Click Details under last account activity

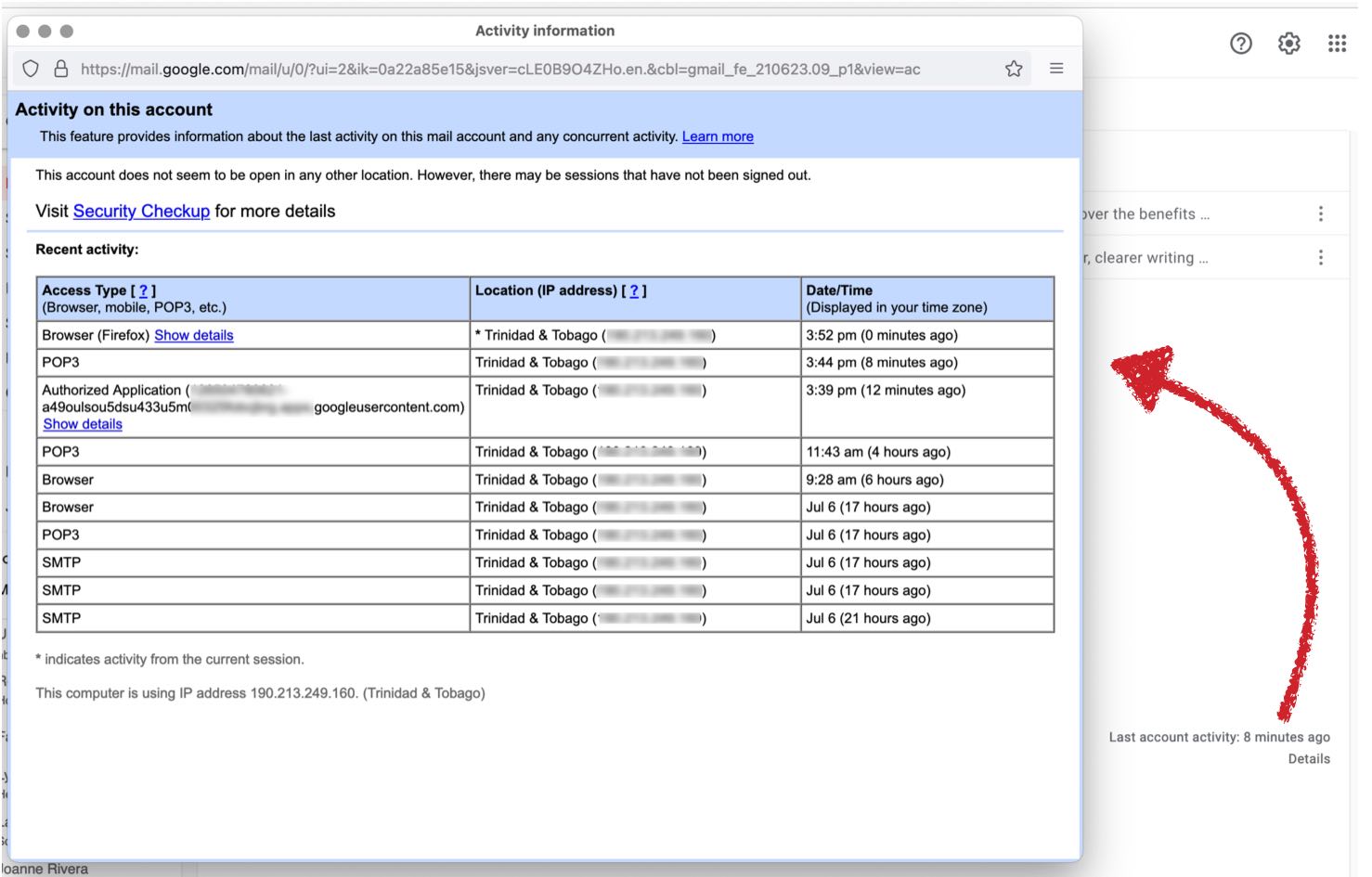point(1308,759)
